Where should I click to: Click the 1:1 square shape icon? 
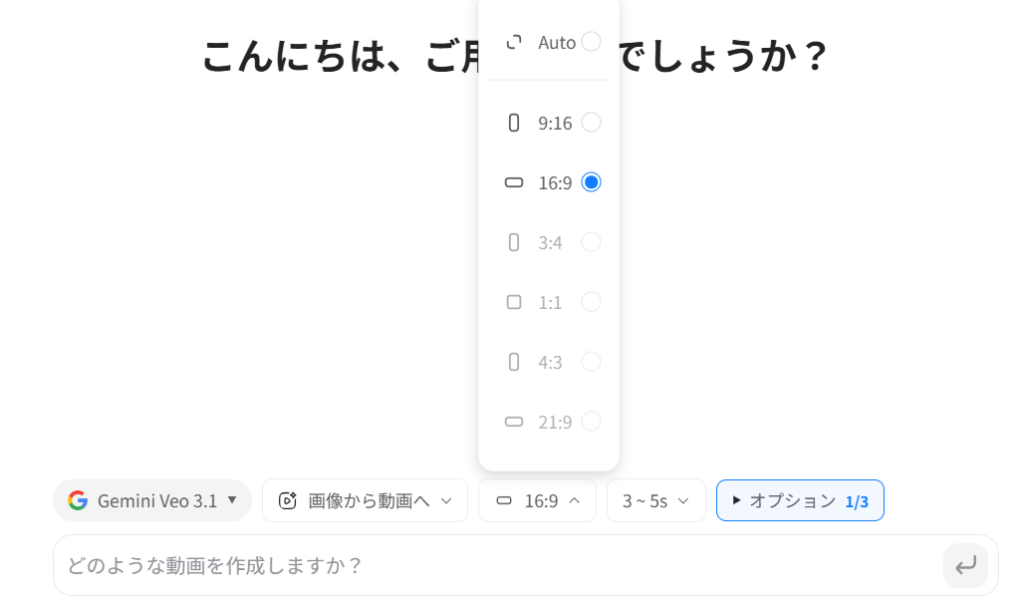[514, 302]
